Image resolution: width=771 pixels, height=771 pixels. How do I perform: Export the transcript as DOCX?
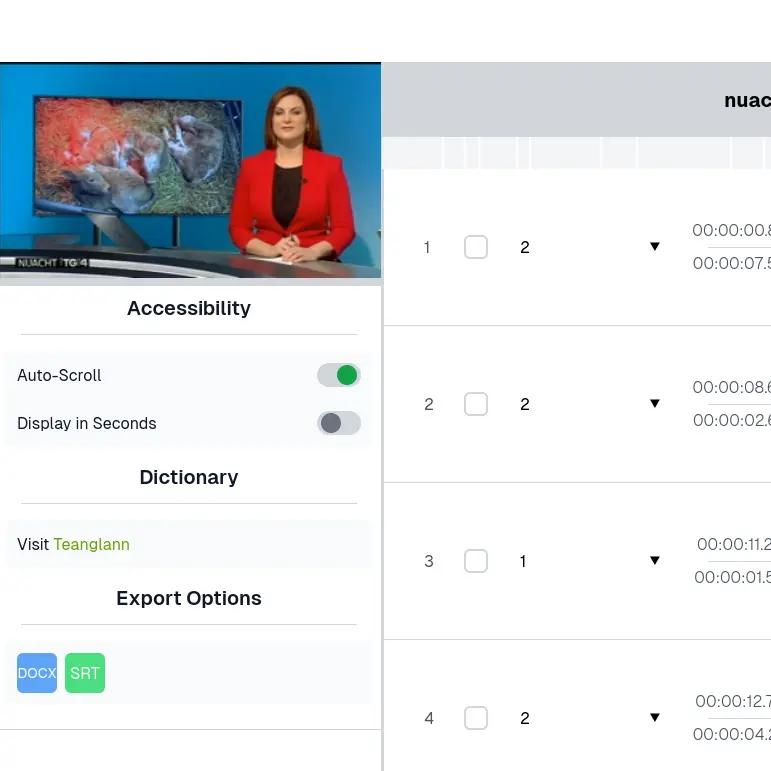pos(37,673)
